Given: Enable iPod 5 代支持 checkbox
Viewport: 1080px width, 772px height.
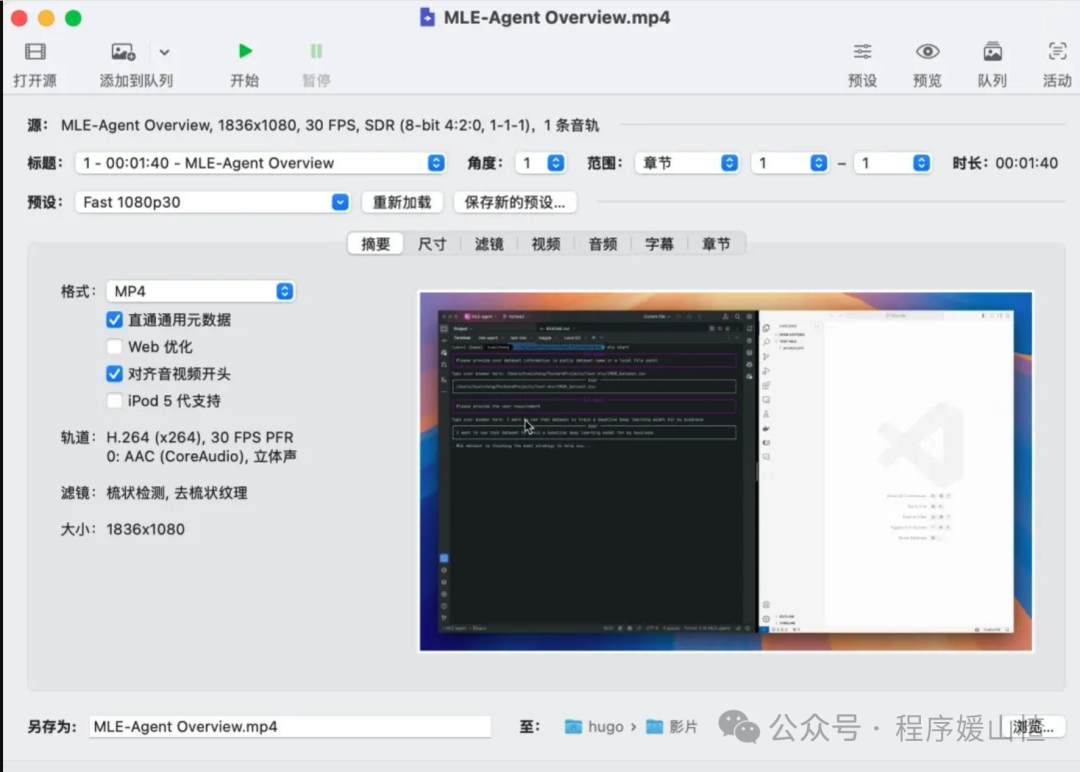Looking at the screenshot, I should pyautogui.click(x=116, y=401).
